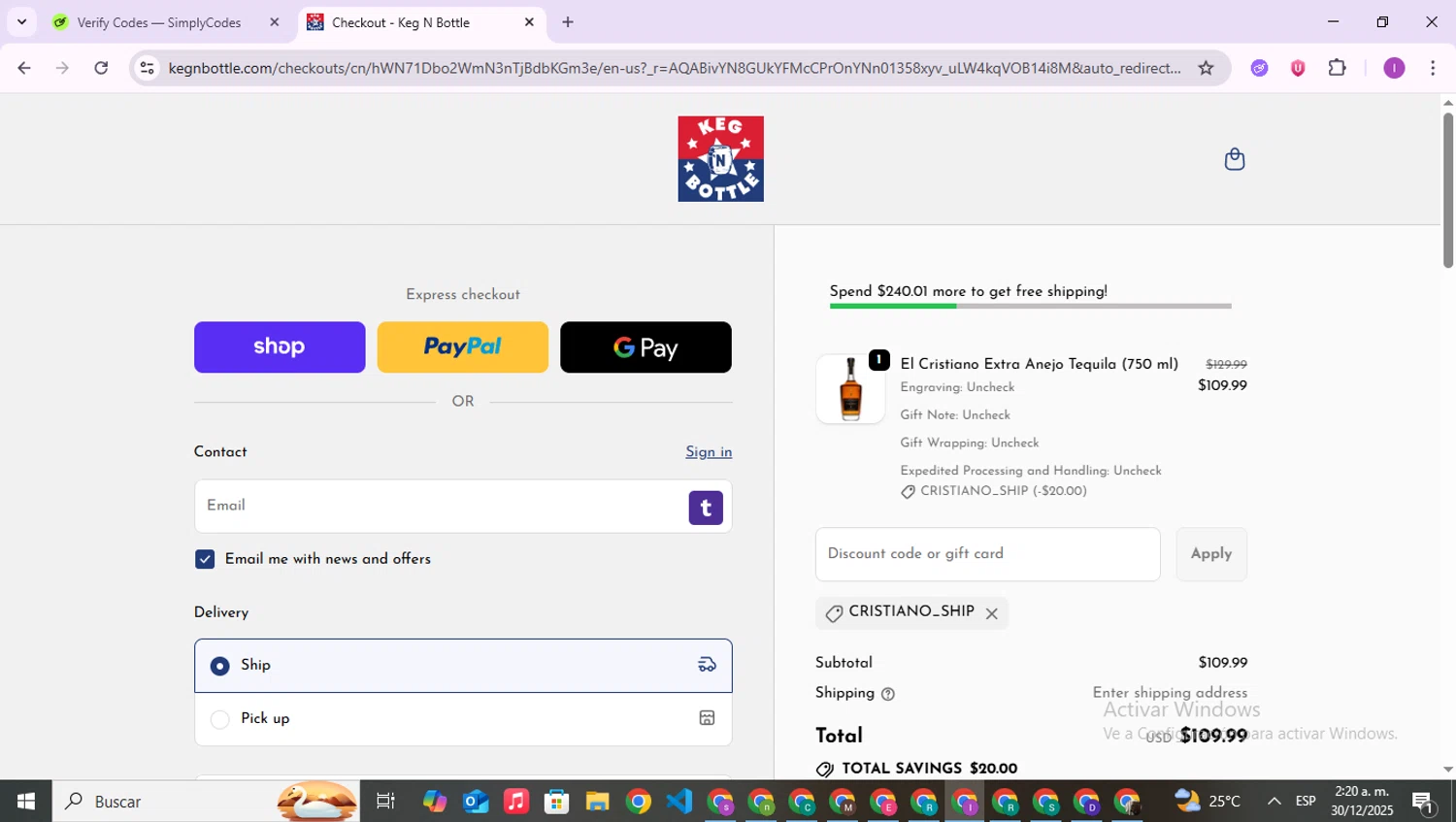Click the El Cristiano Extra Anejo Tequila title
Viewport: 1456px width, 822px height.
click(x=1039, y=364)
